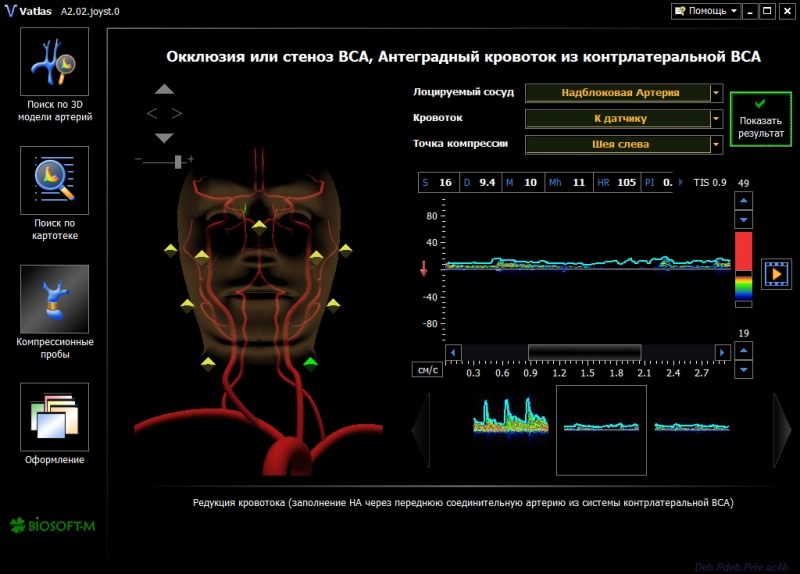Click Показать результат button
800x574 pixels.
tap(760, 120)
